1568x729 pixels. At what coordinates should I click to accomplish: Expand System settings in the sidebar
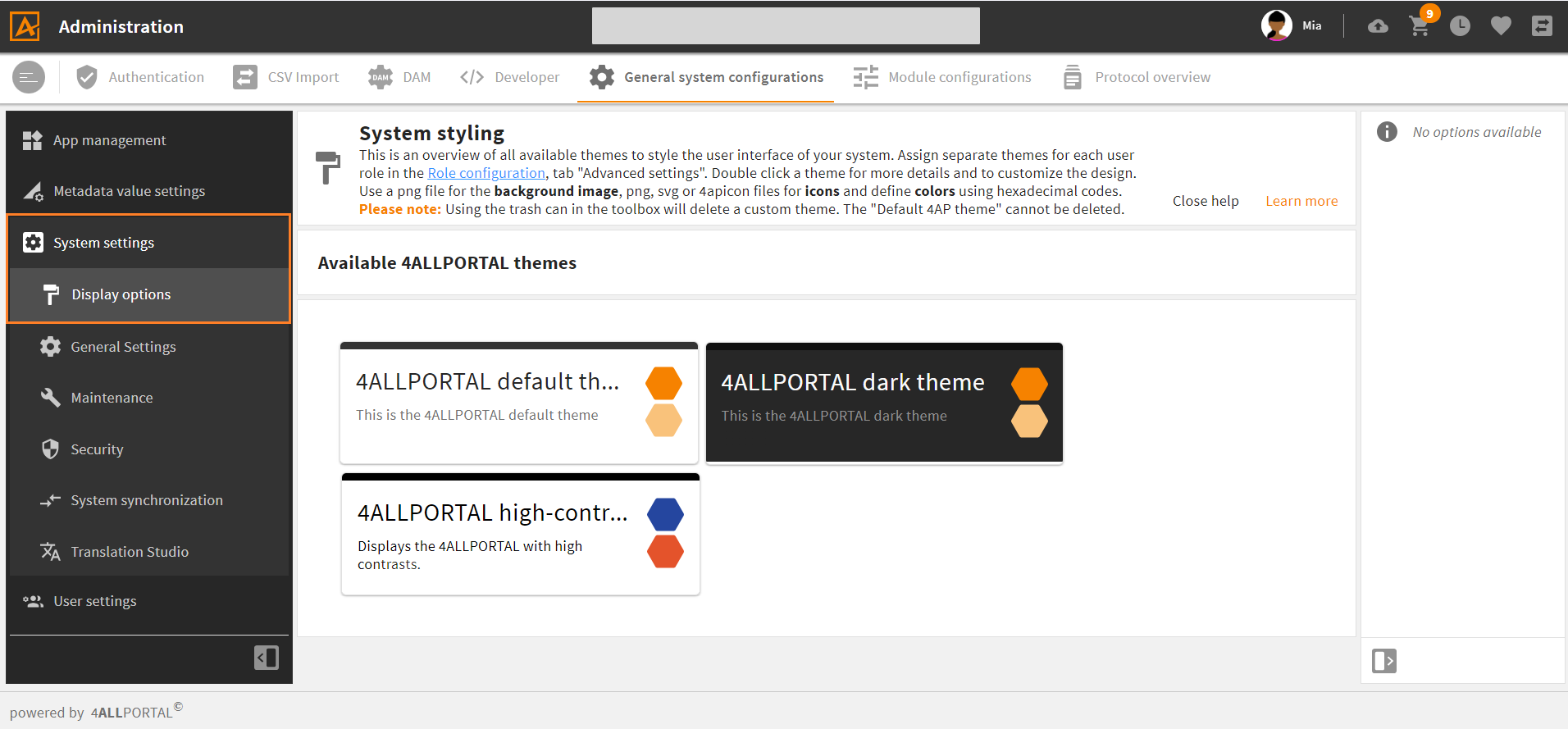148,243
